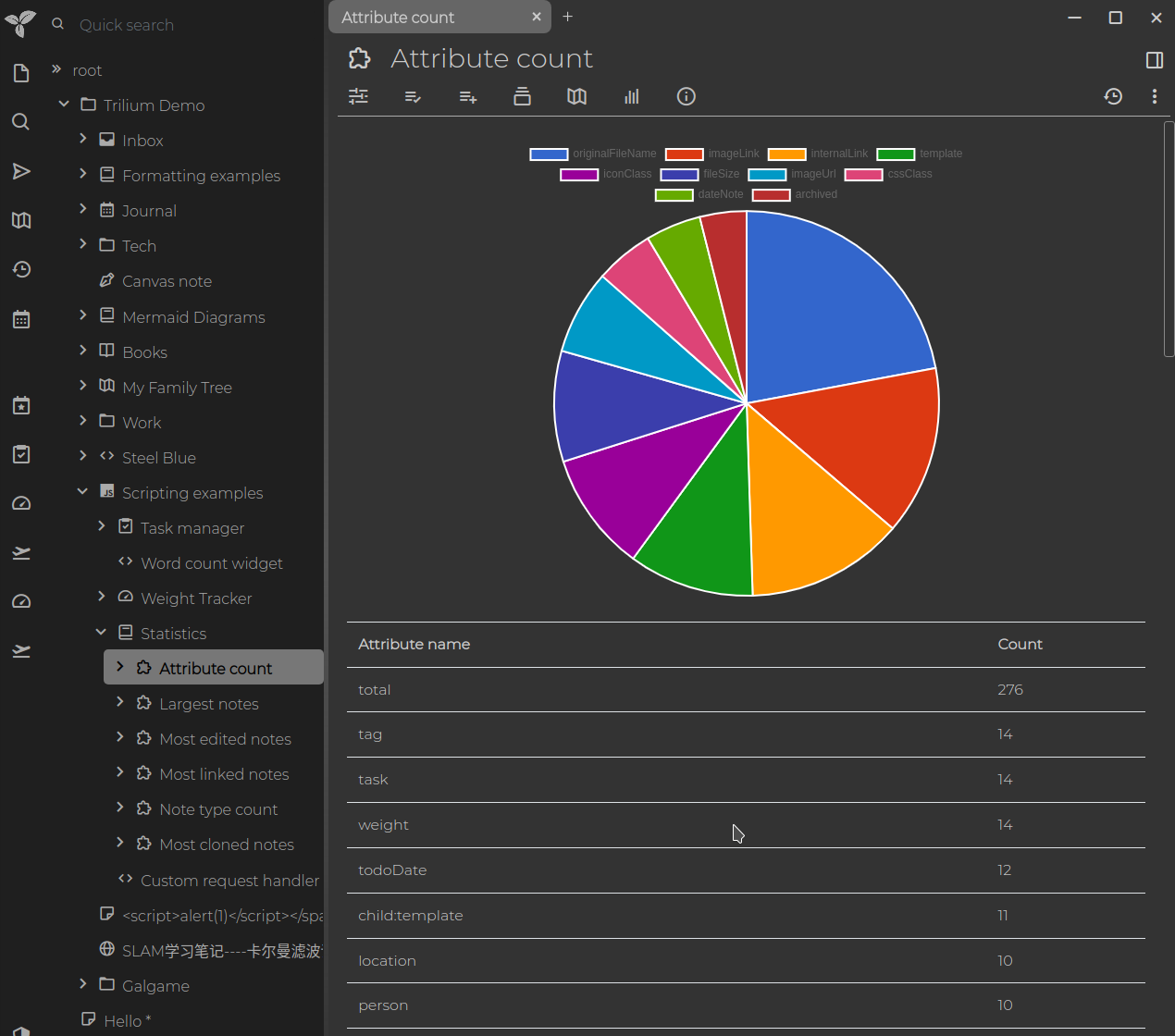The height and width of the screenshot is (1036, 1175).
Task: Close the Attribute count tab
Action: [x=537, y=17]
